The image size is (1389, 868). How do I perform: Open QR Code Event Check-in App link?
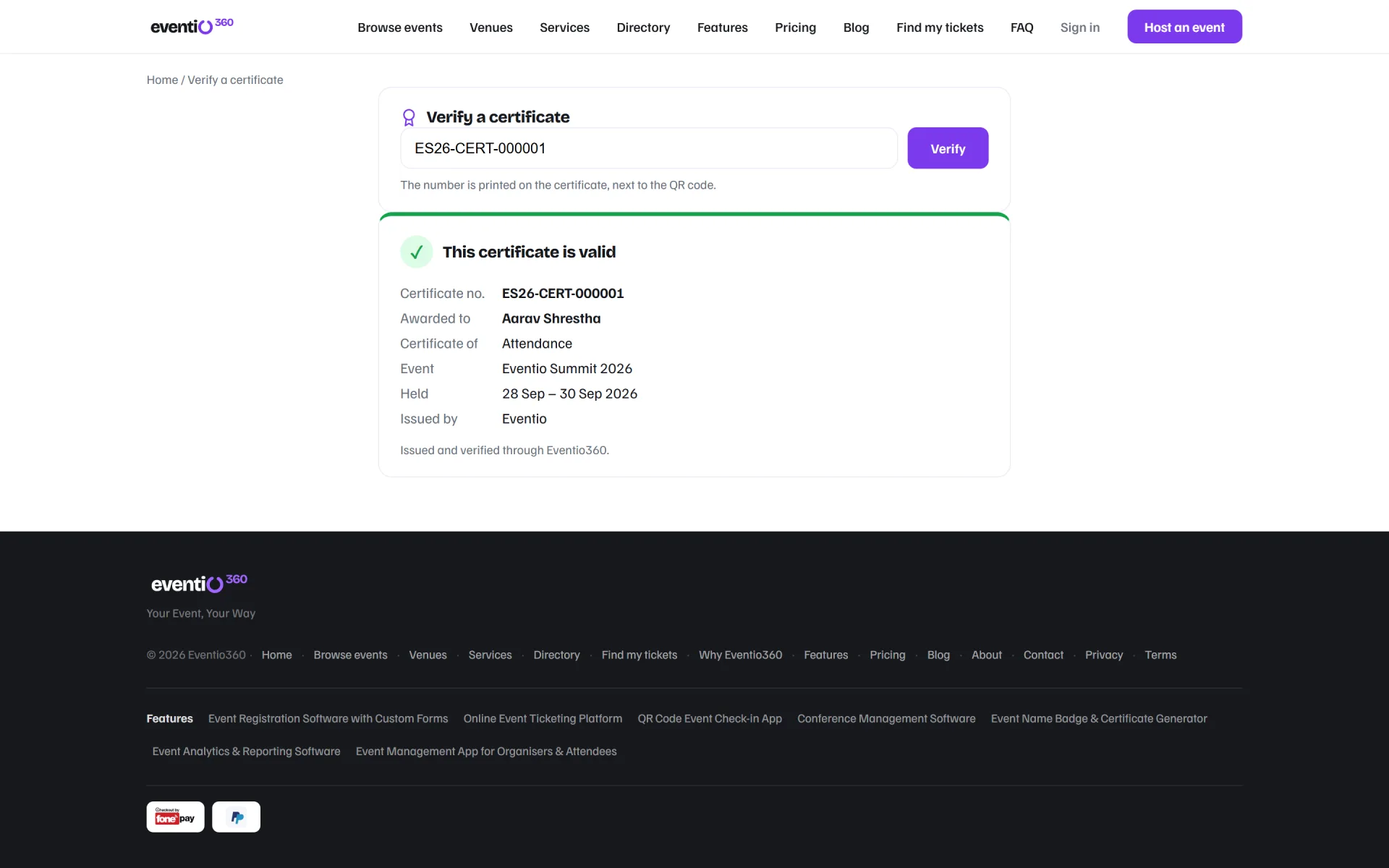[710, 718]
